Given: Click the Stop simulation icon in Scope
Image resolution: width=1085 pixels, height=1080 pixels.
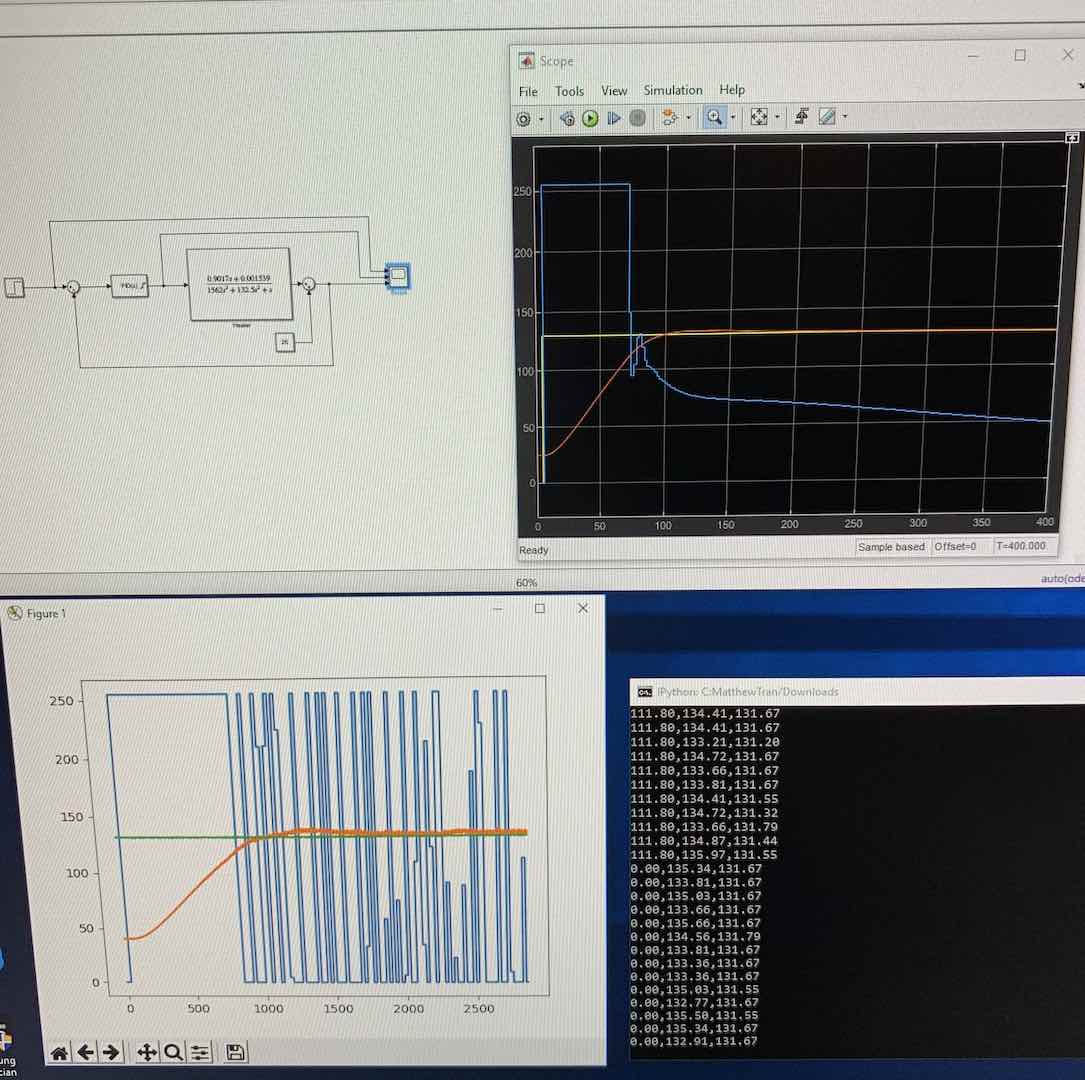Looking at the screenshot, I should pyautogui.click(x=637, y=118).
